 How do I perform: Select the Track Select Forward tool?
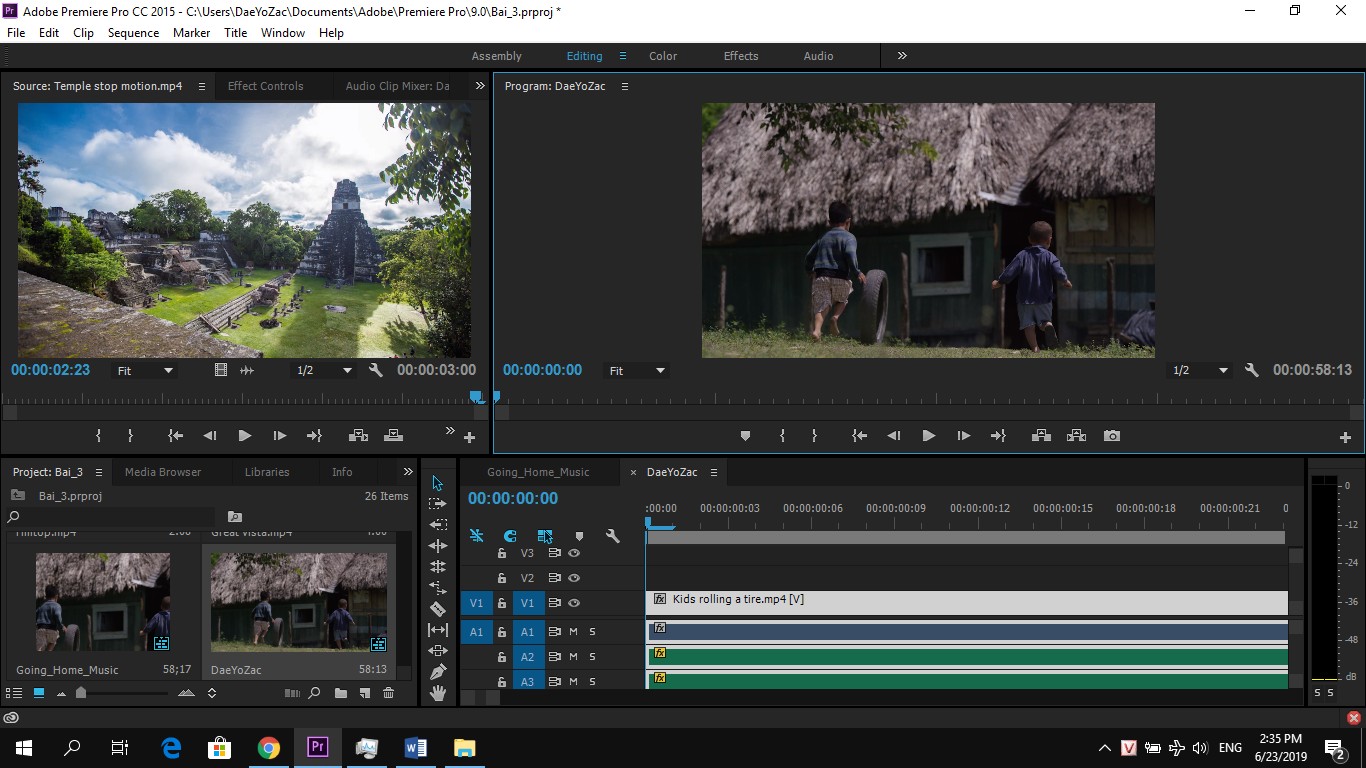tap(438, 504)
